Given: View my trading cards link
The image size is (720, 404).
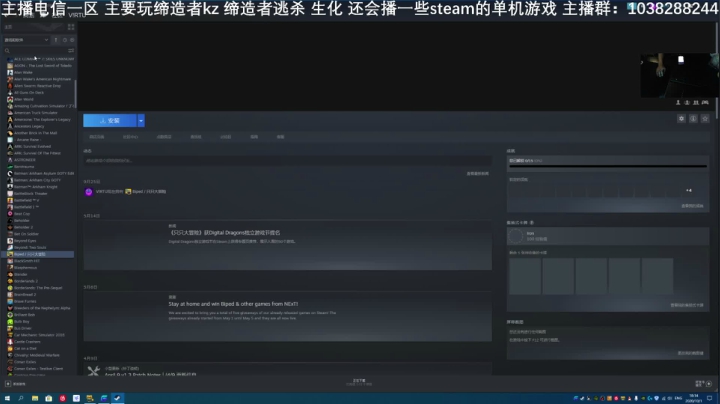Looking at the screenshot, I should [x=687, y=305].
